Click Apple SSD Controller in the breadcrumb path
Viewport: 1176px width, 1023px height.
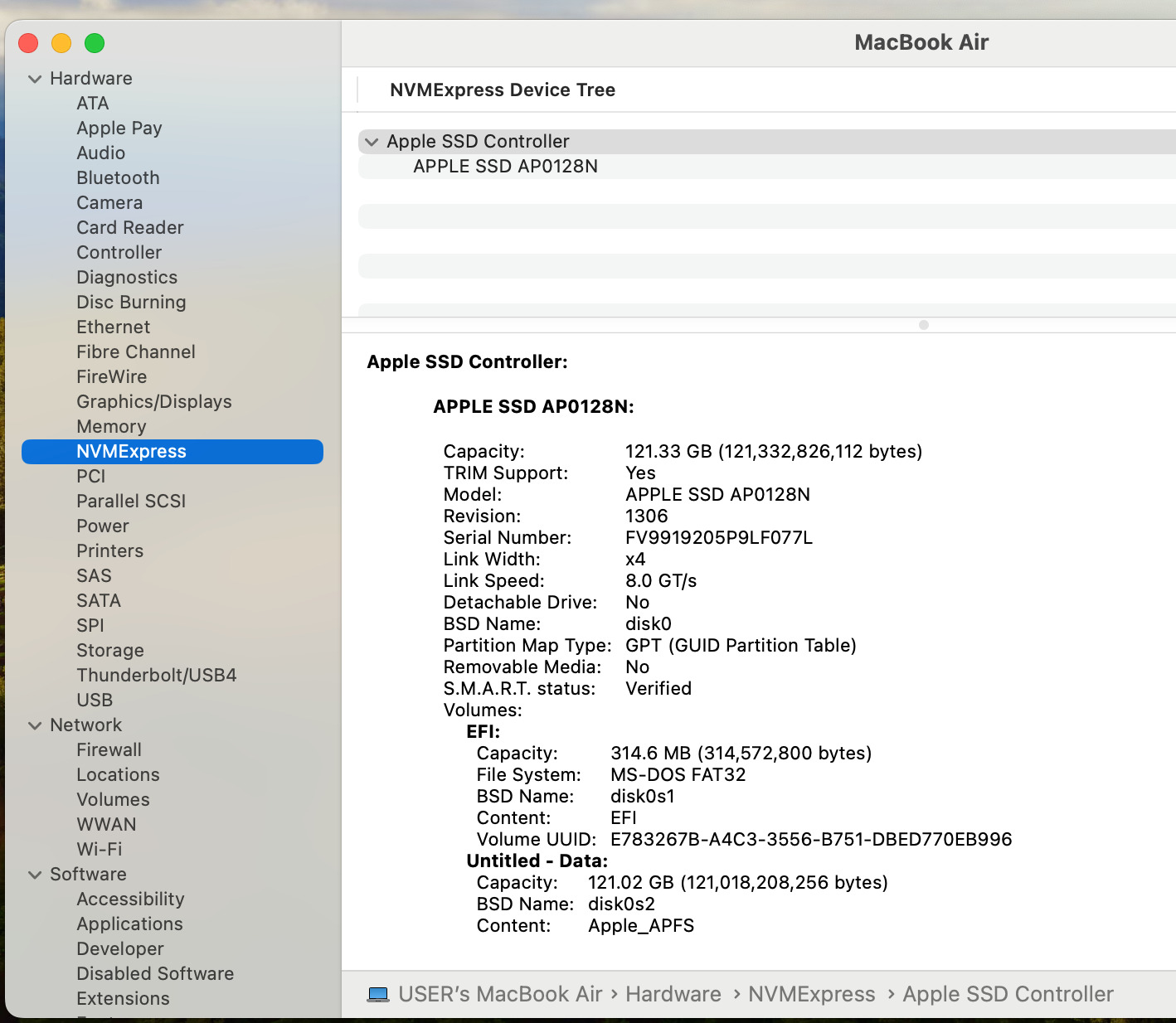point(1007,994)
